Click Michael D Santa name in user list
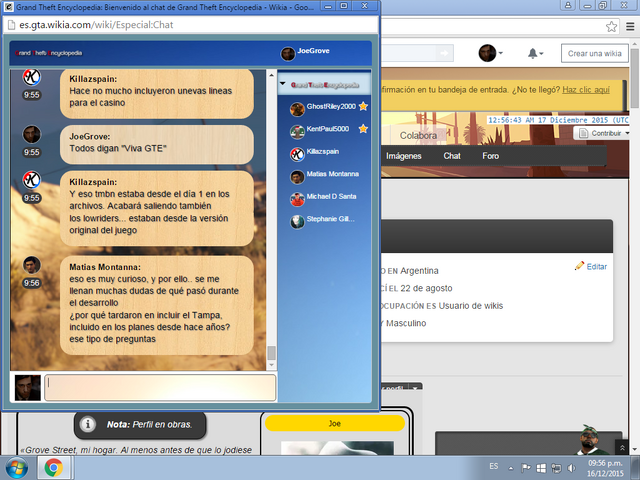640x480 pixels. [x=331, y=196]
